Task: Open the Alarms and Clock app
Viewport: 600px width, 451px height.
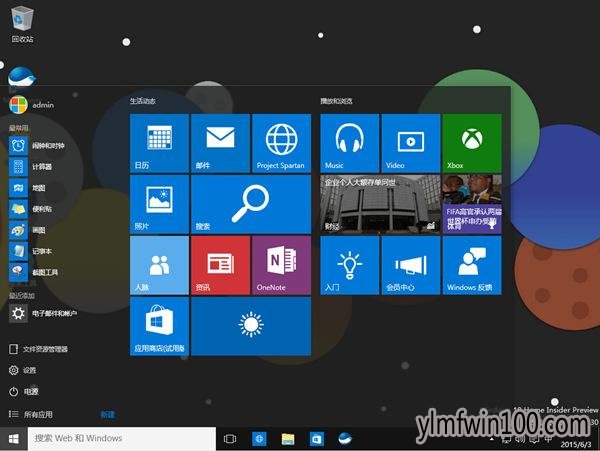Action: 37,145
